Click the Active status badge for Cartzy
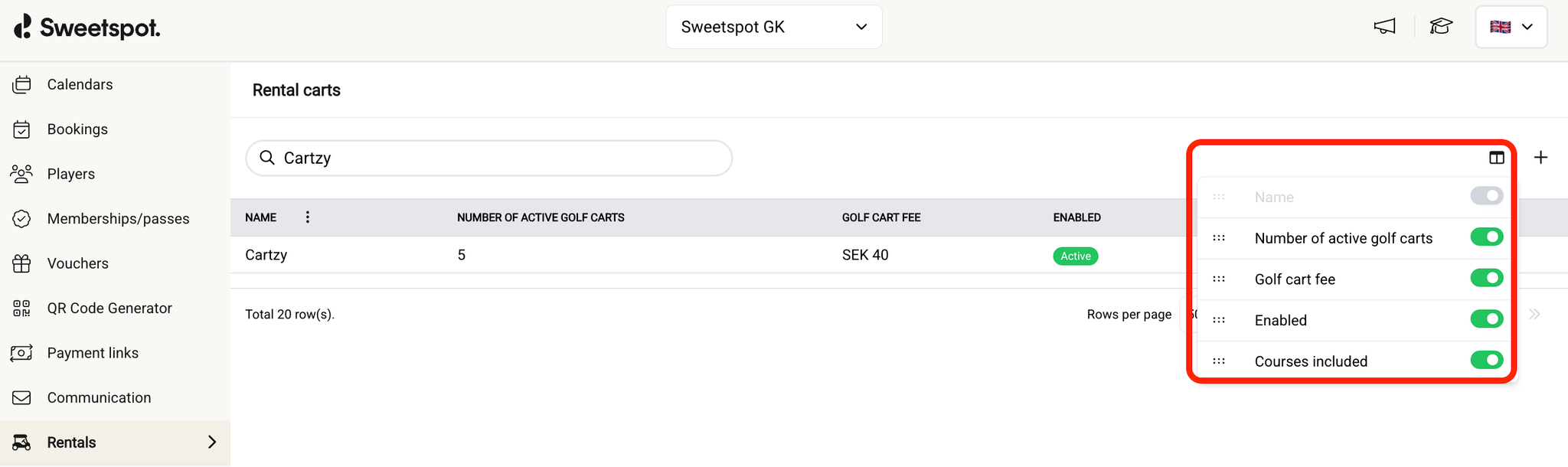 click(1075, 256)
